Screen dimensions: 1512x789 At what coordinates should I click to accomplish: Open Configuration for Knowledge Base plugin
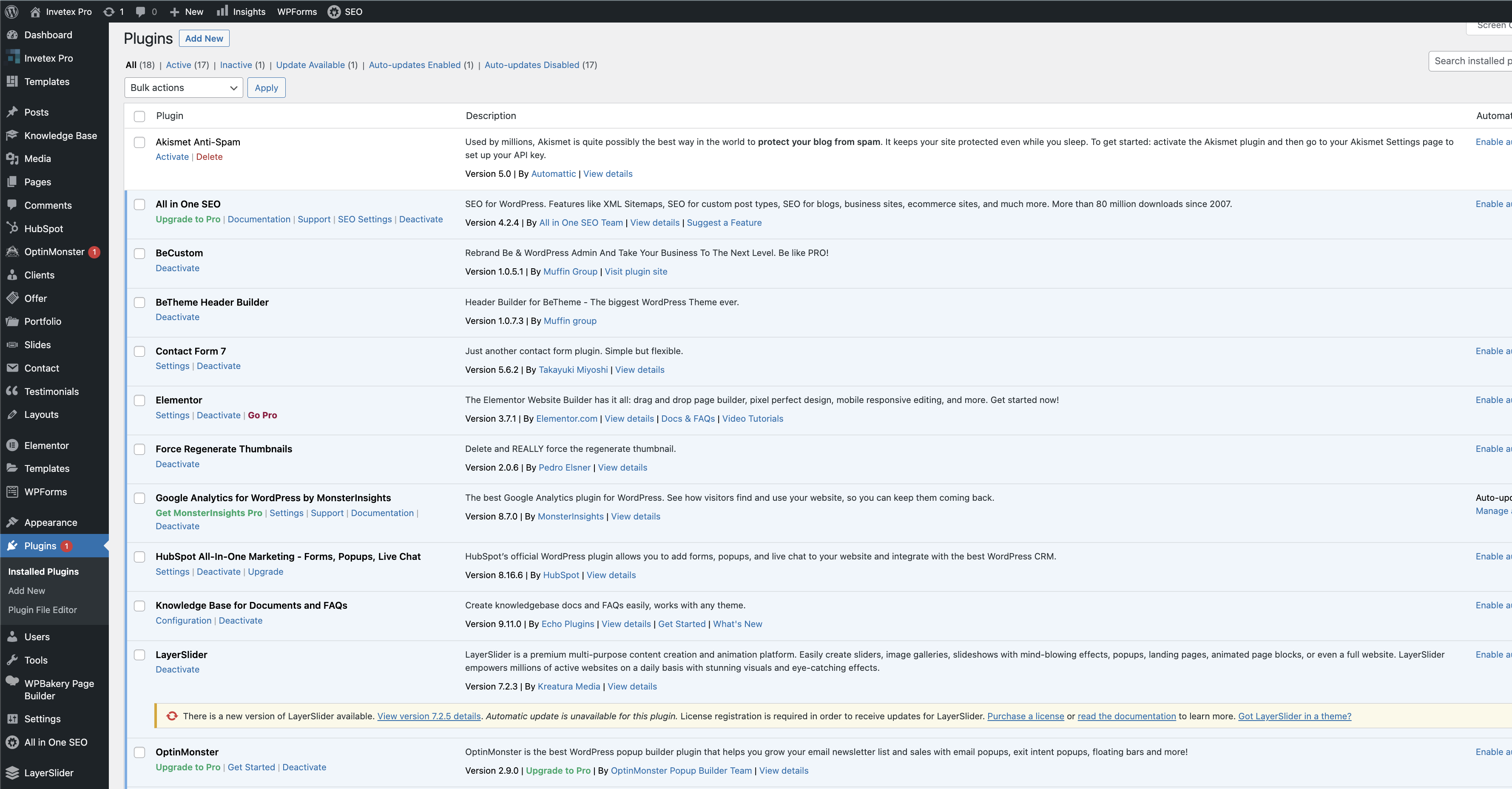183,620
